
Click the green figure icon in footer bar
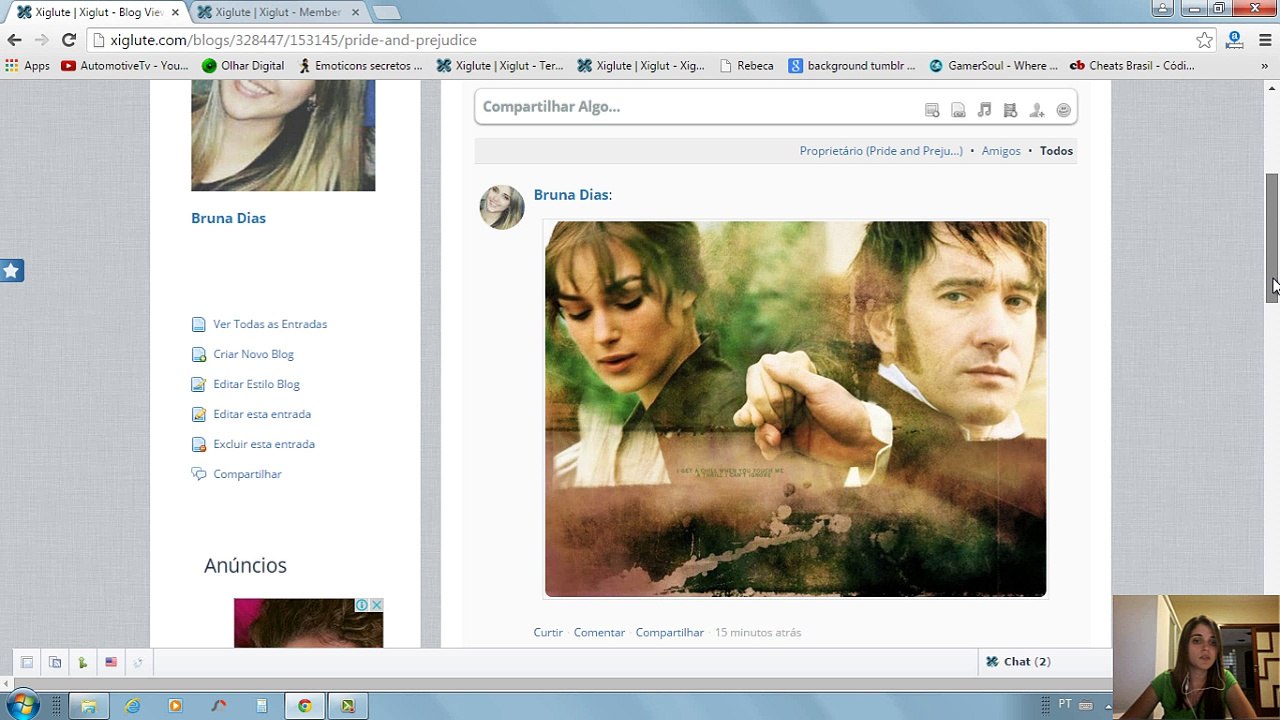83,662
